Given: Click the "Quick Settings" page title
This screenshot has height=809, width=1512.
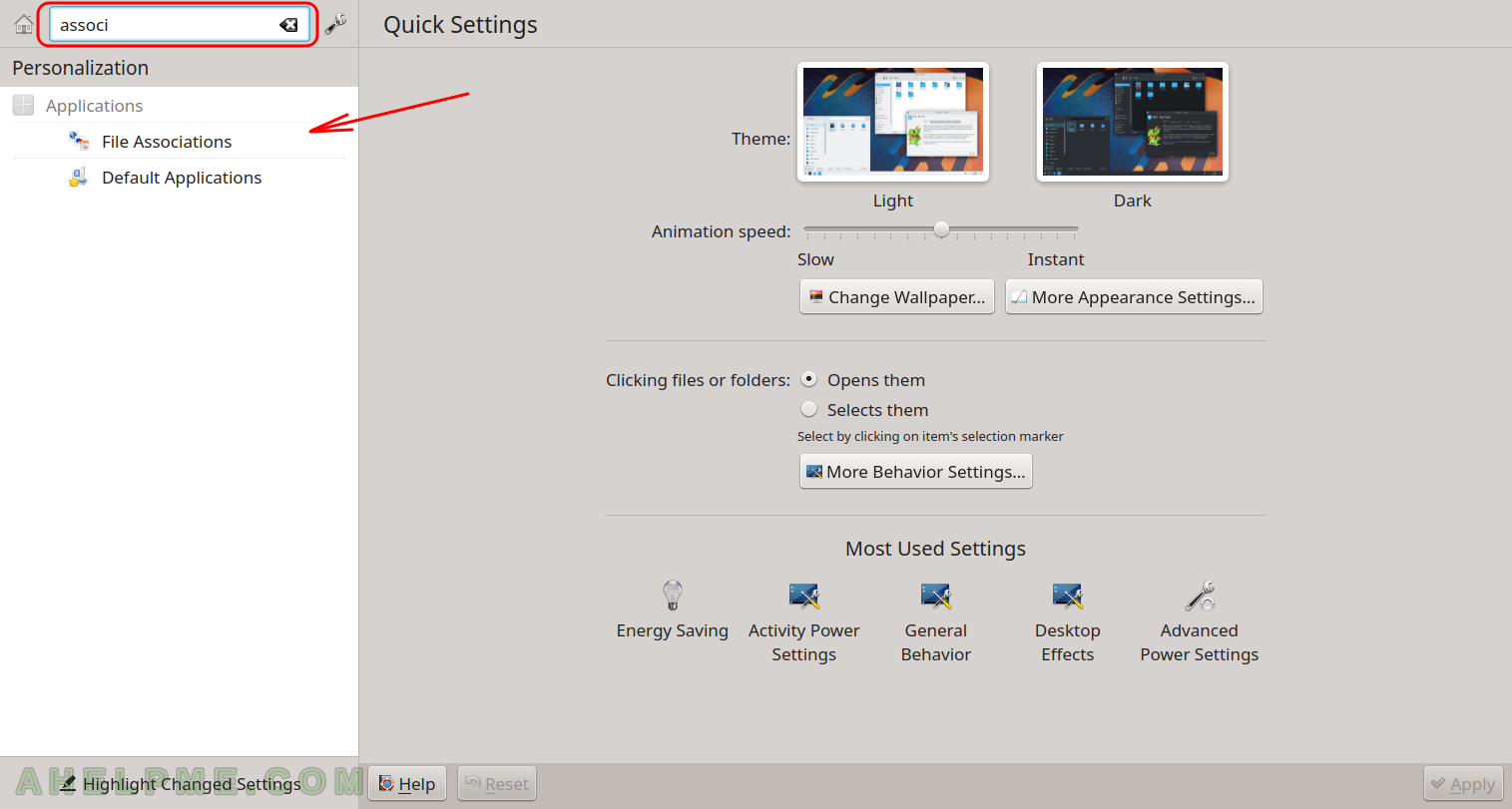Looking at the screenshot, I should [x=460, y=25].
